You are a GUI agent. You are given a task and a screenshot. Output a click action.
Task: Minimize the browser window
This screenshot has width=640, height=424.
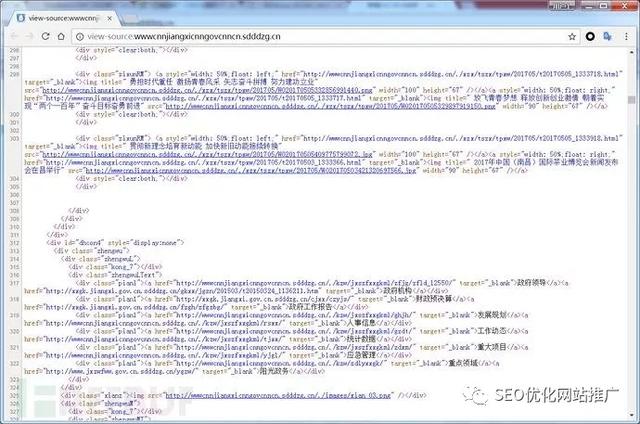pyautogui.click(x=589, y=5)
